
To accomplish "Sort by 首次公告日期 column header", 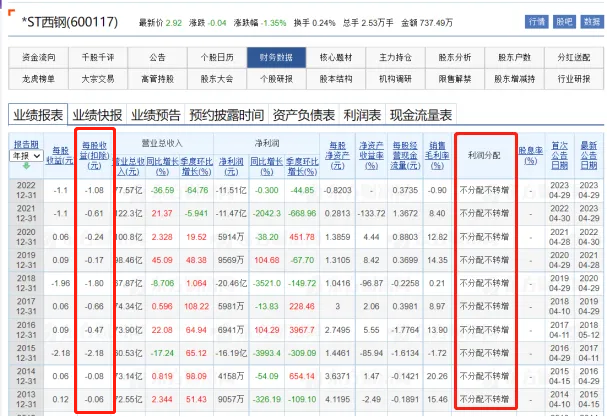I will pyautogui.click(x=559, y=155).
